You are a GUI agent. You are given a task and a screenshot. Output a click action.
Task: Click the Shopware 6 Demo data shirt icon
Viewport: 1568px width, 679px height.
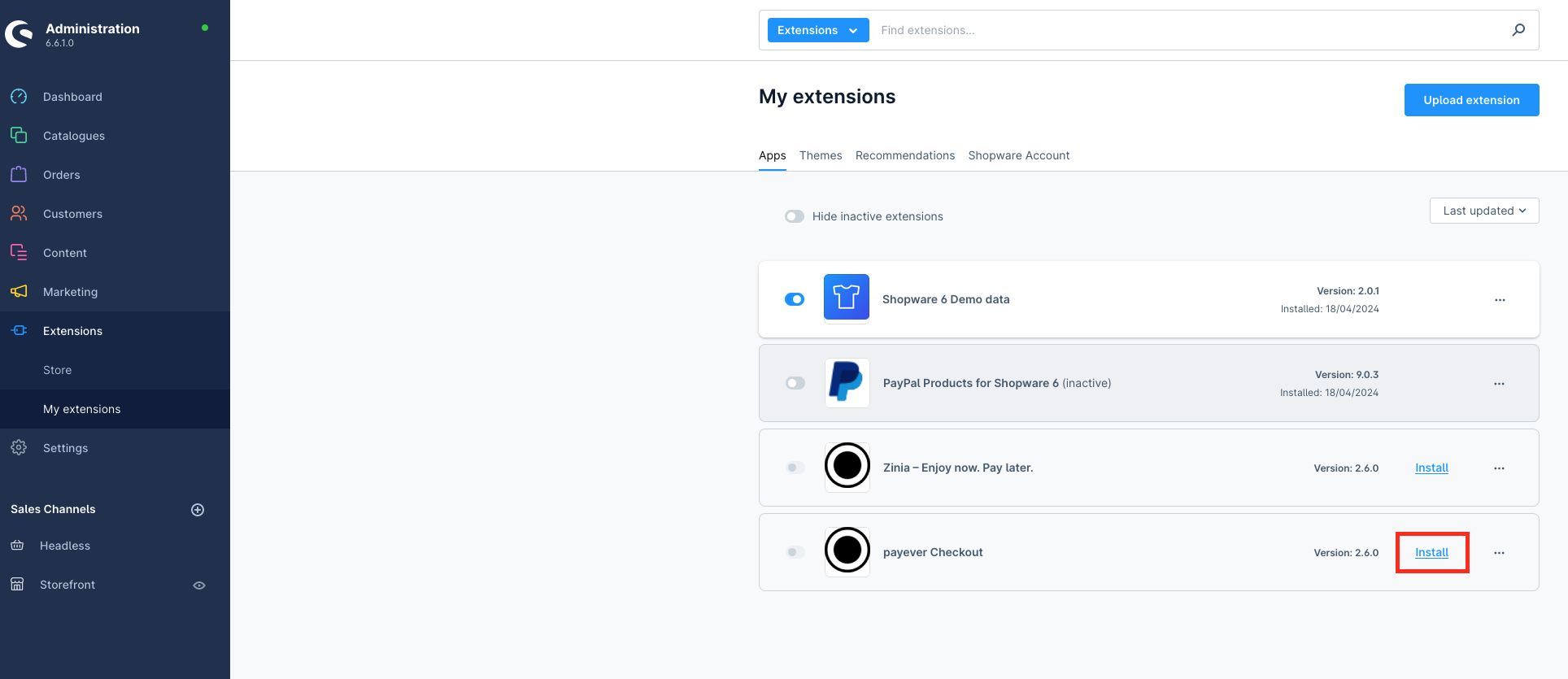847,298
